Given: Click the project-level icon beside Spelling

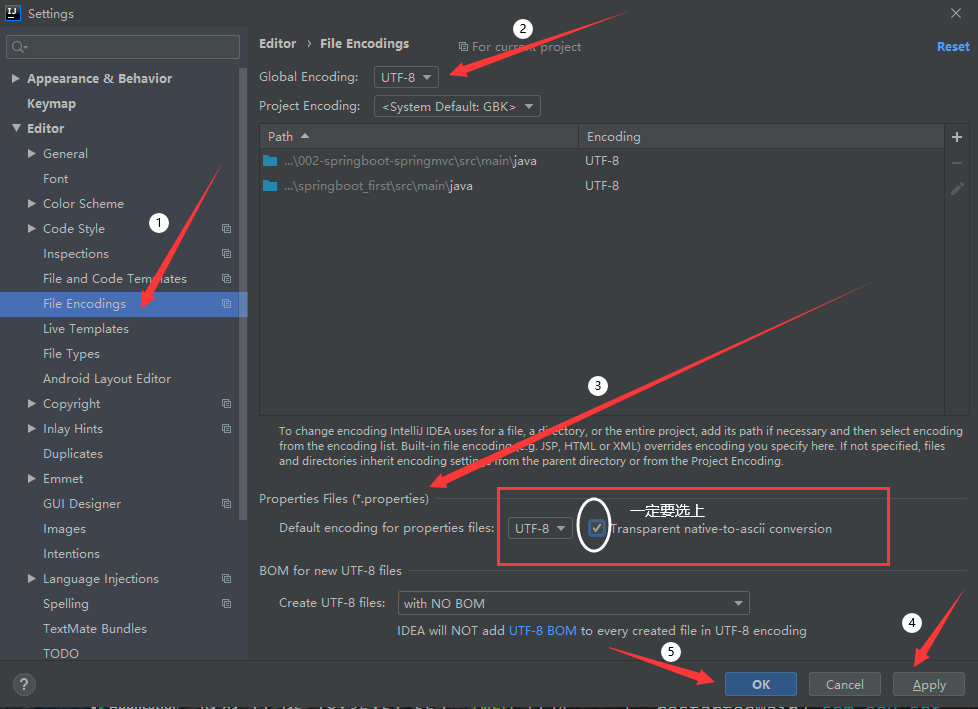Looking at the screenshot, I should (x=226, y=604).
